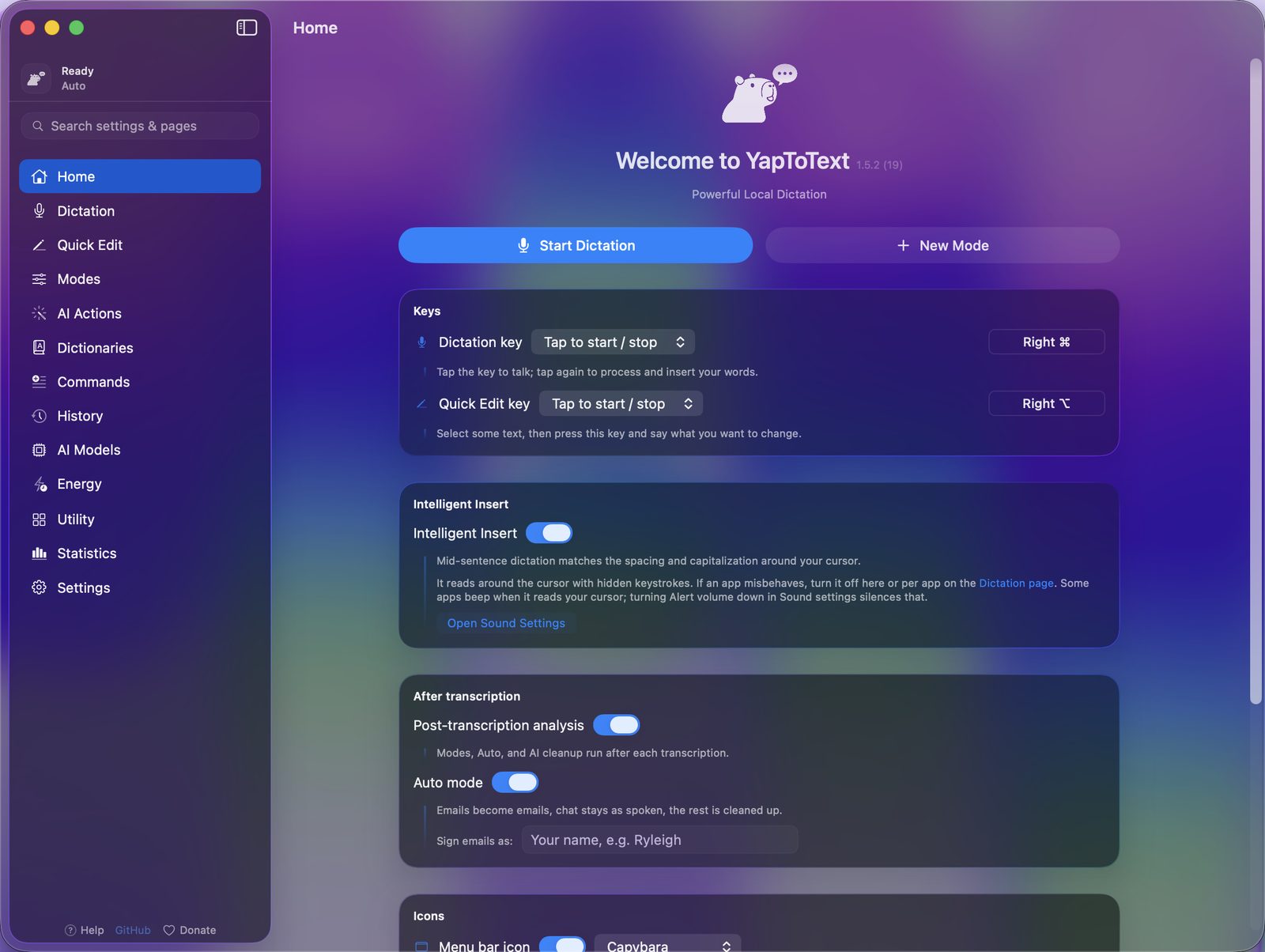The image size is (1265, 952).
Task: Click the capybara status icon beside Ready
Action: coord(36,78)
